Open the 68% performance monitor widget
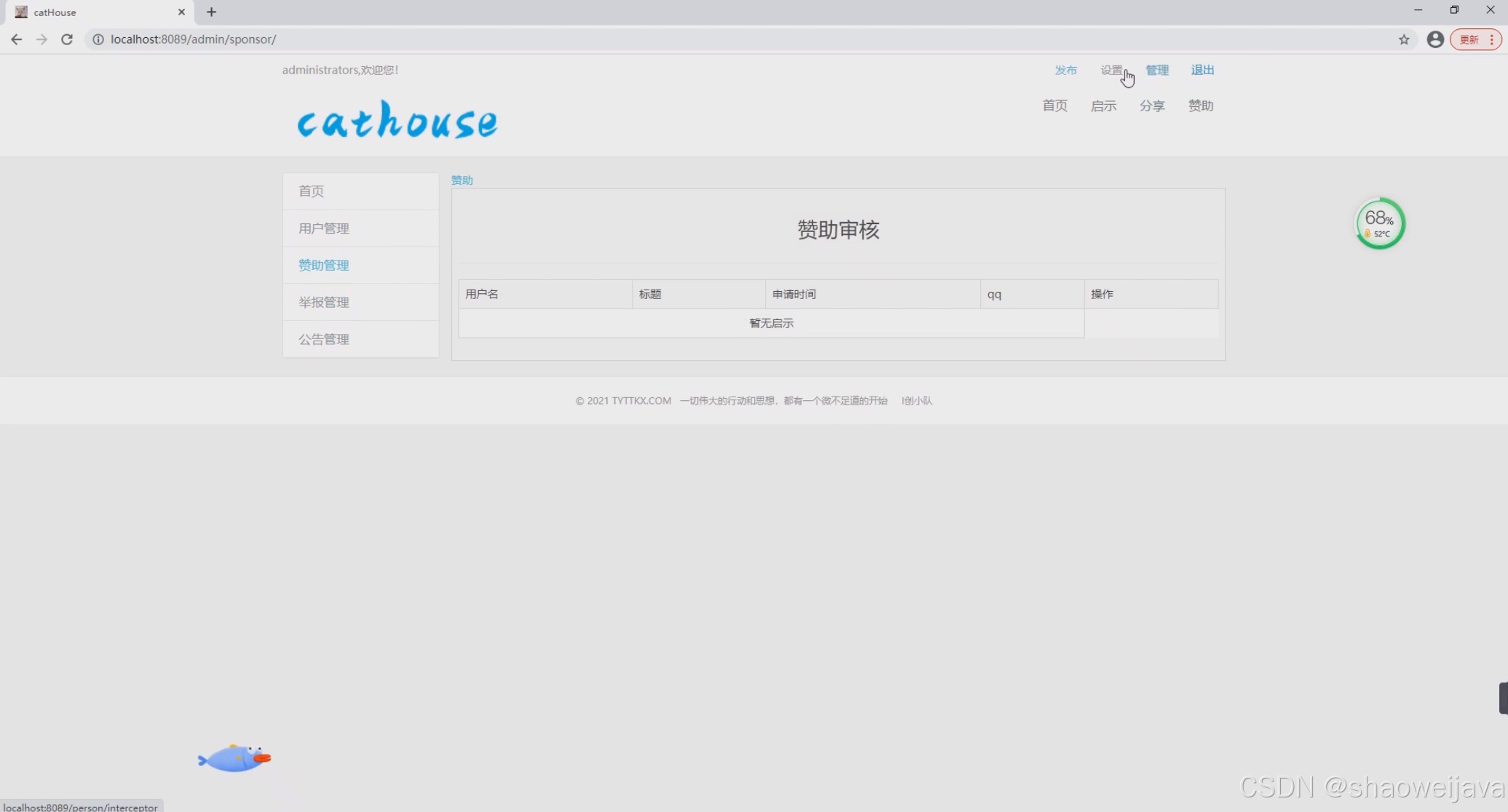This screenshot has width=1508, height=812. (x=1379, y=223)
